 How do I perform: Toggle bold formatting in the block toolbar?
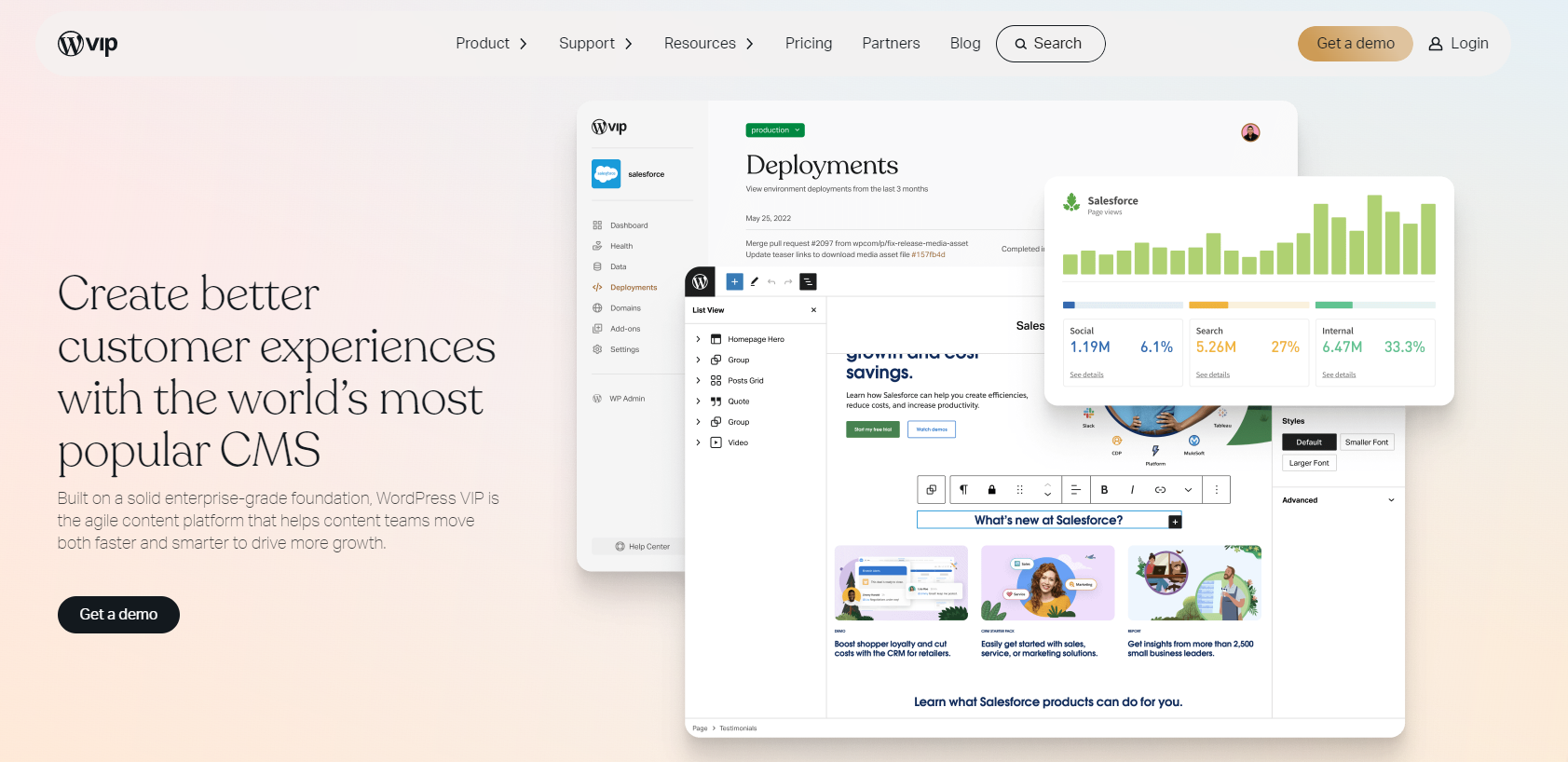[1105, 490]
